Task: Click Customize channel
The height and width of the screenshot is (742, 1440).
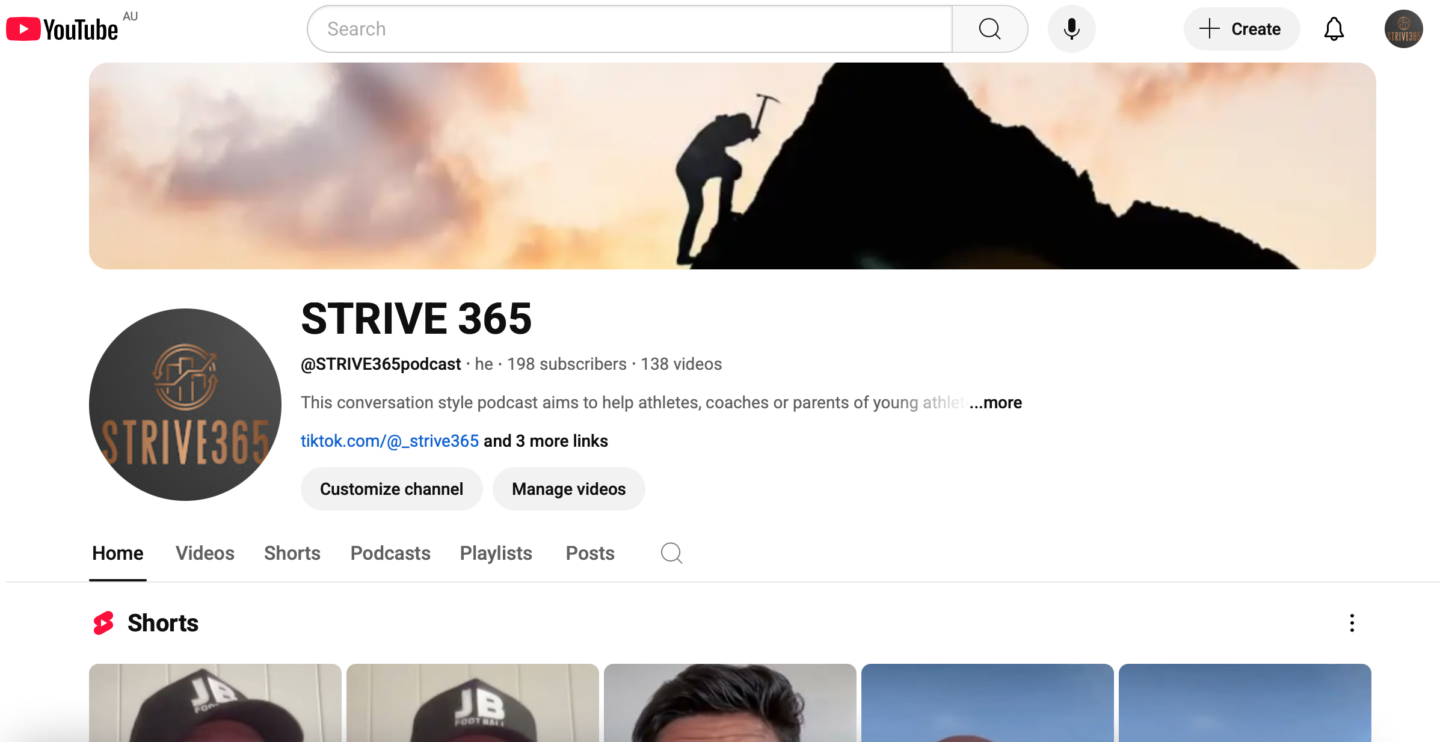Action: [391, 489]
